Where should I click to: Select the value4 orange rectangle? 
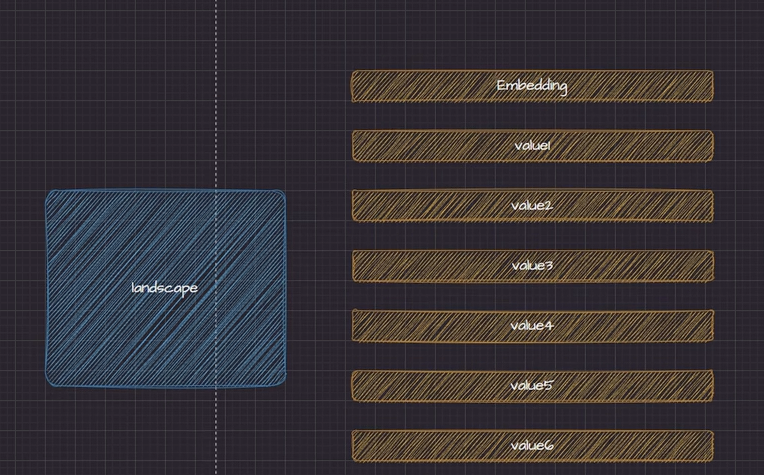point(420,326)
